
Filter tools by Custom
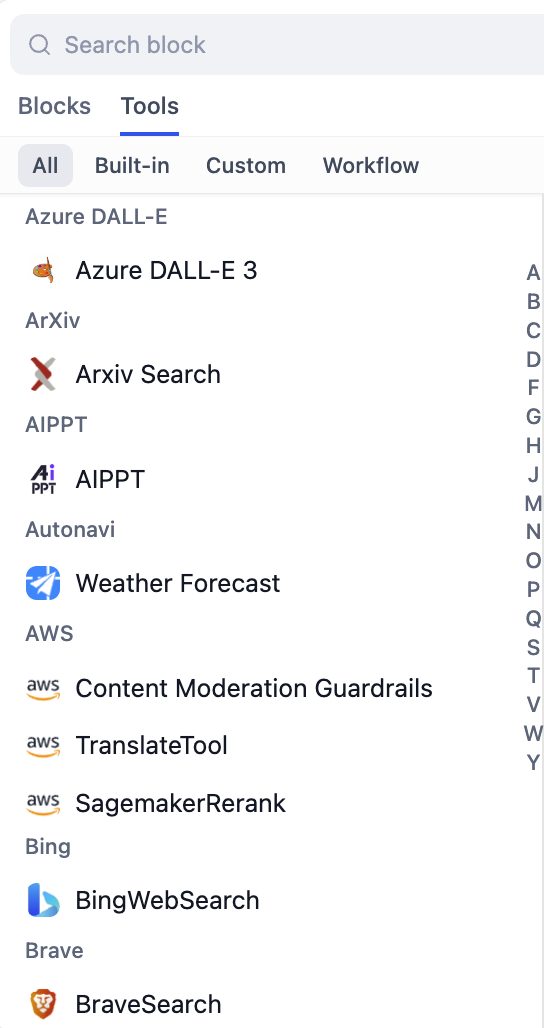(x=246, y=165)
